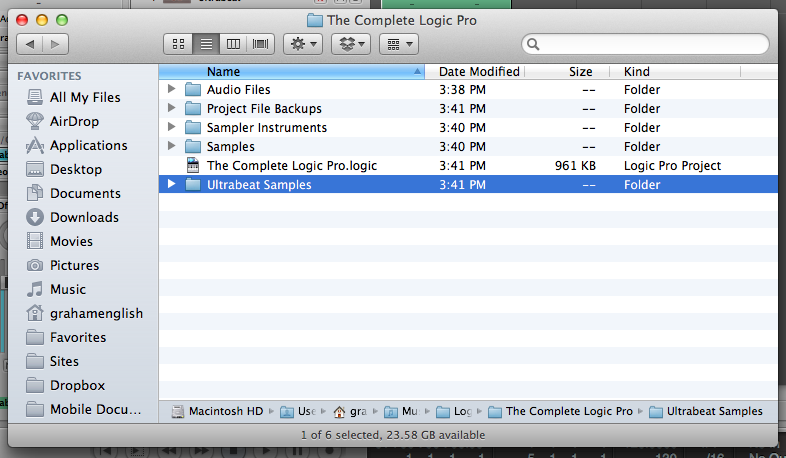Screen dimensions: 786x458
Task: Switch to Cover Flow view
Action: pyautogui.click(x=261, y=44)
